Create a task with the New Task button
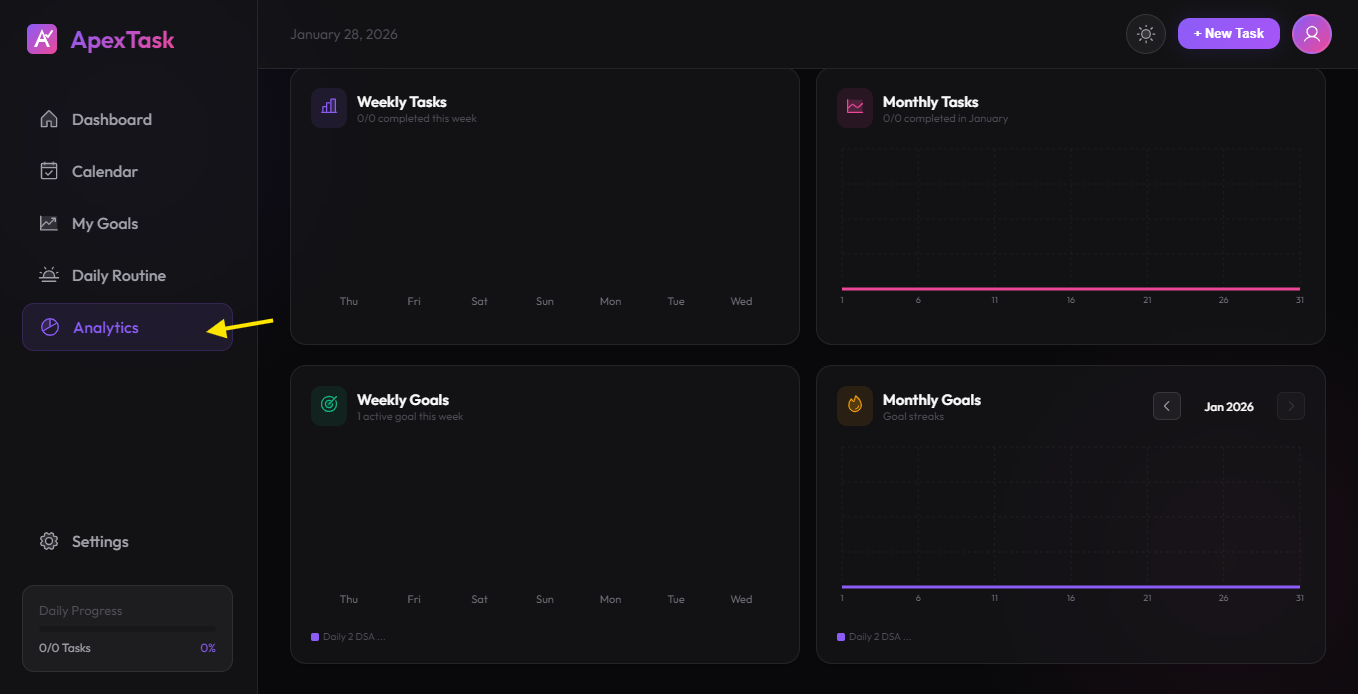This screenshot has width=1358, height=694. coord(1228,33)
